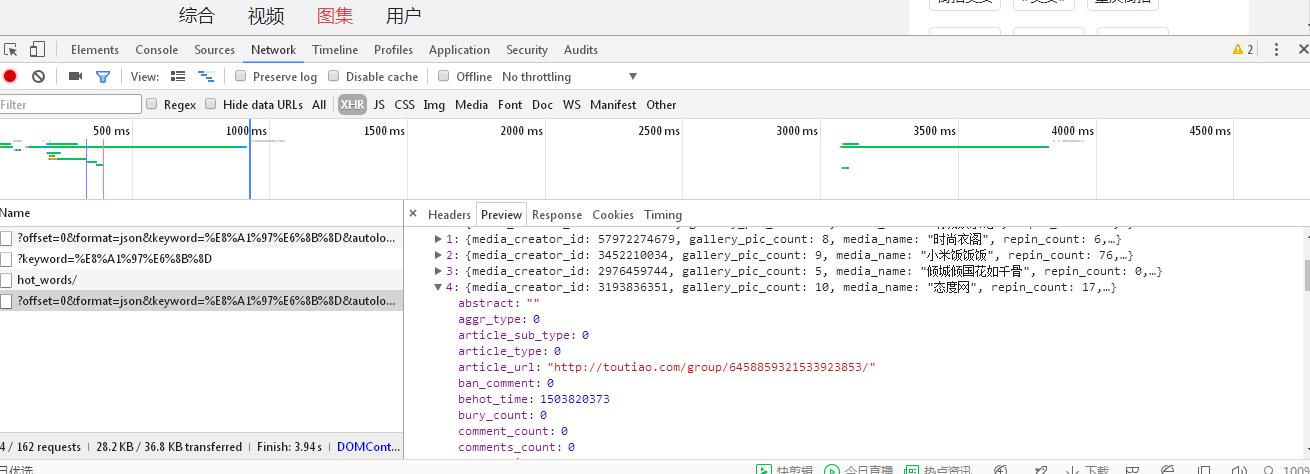Open the Timing tab
Screen dimensions: 1310x474
(x=663, y=214)
